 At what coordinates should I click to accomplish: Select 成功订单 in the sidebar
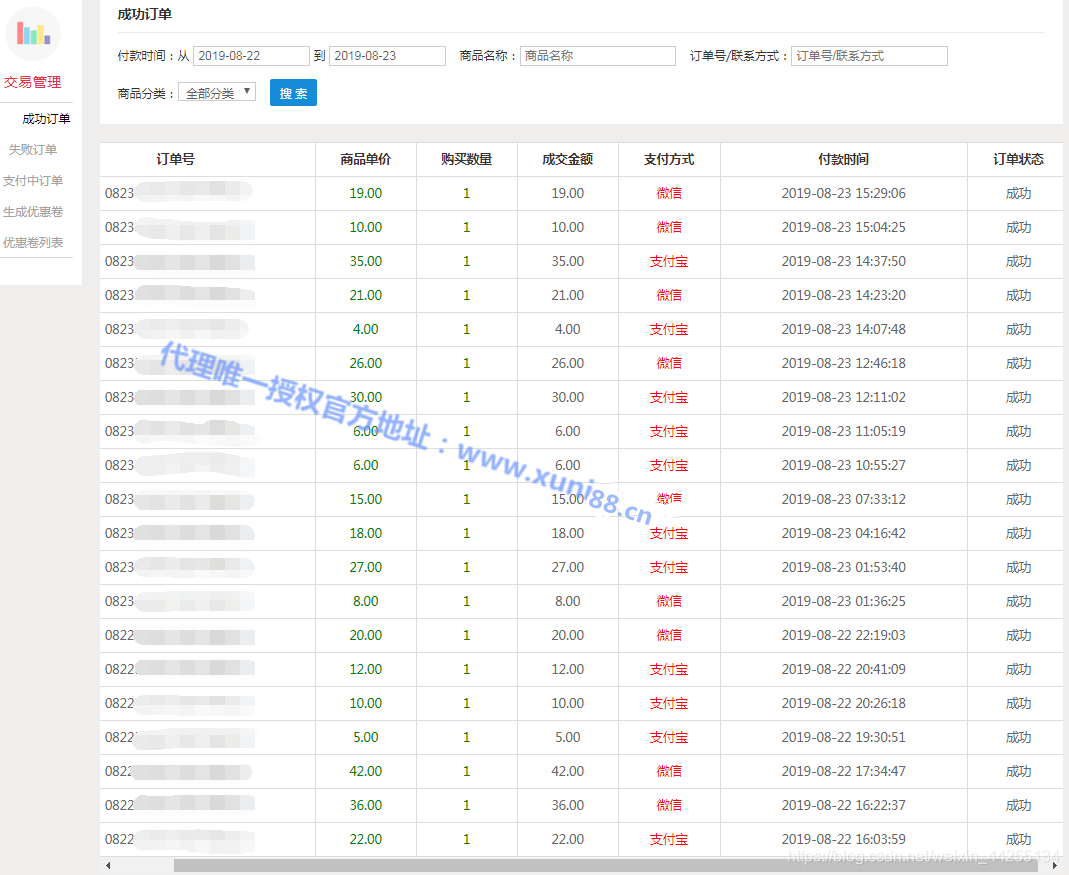pos(46,119)
